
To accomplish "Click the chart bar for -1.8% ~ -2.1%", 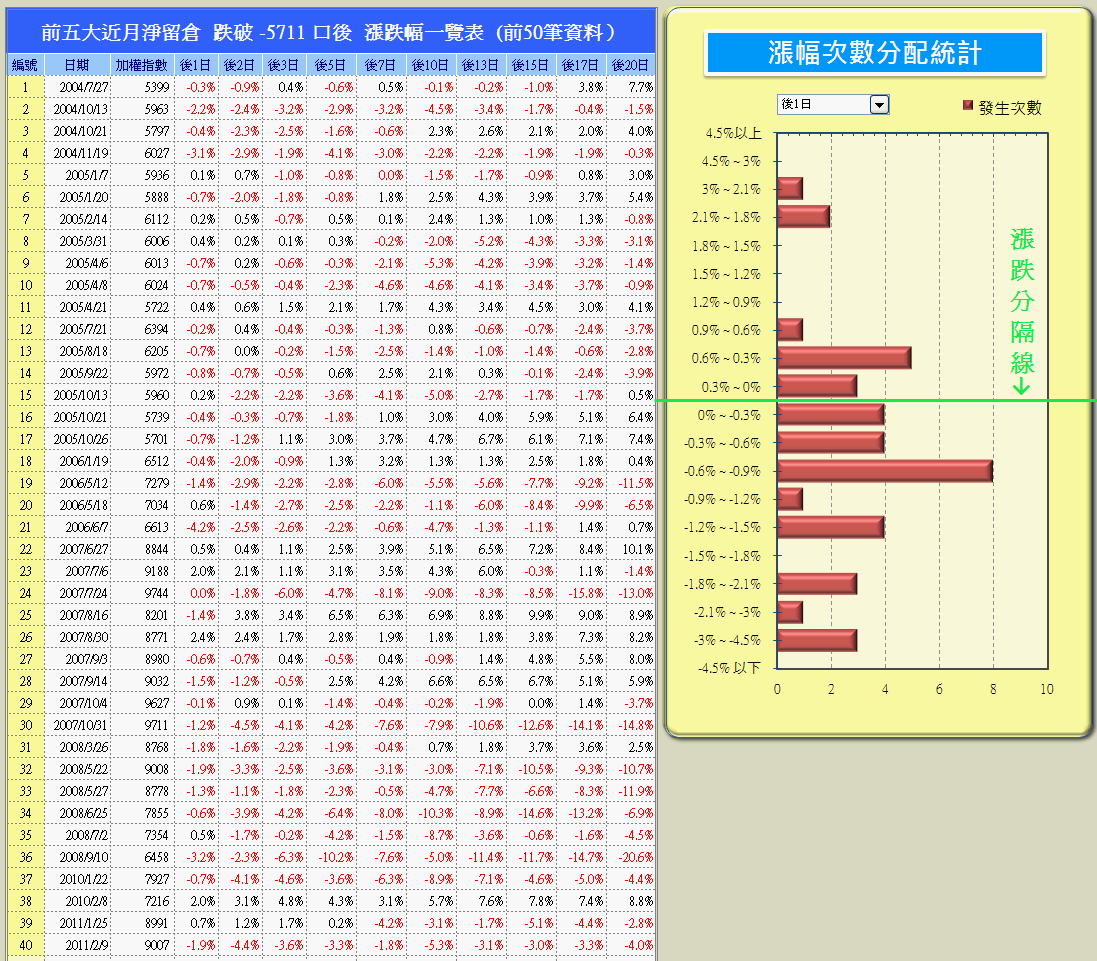I will click(817, 584).
